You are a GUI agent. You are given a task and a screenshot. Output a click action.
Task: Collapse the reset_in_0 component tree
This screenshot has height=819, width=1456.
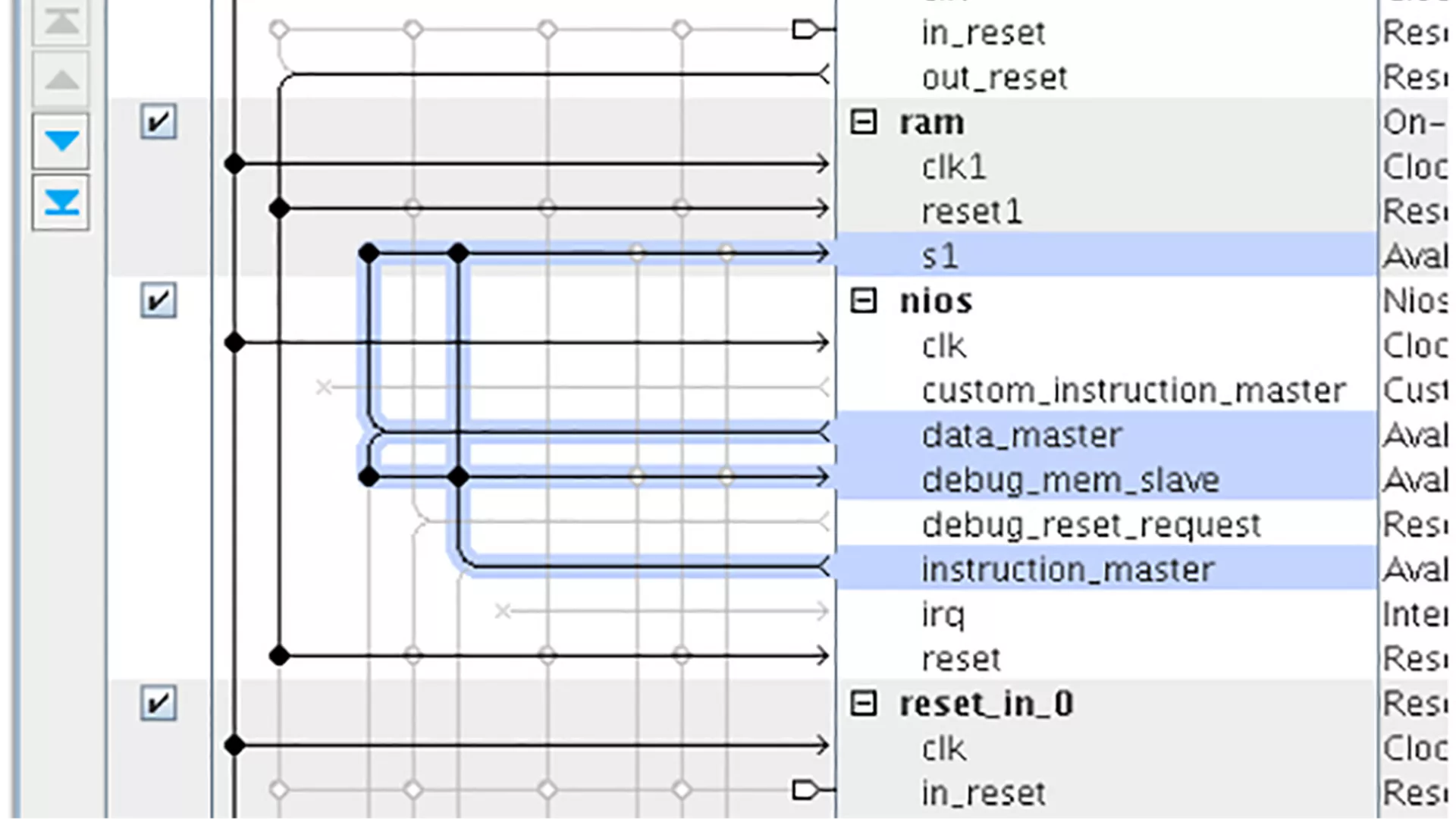tap(863, 704)
